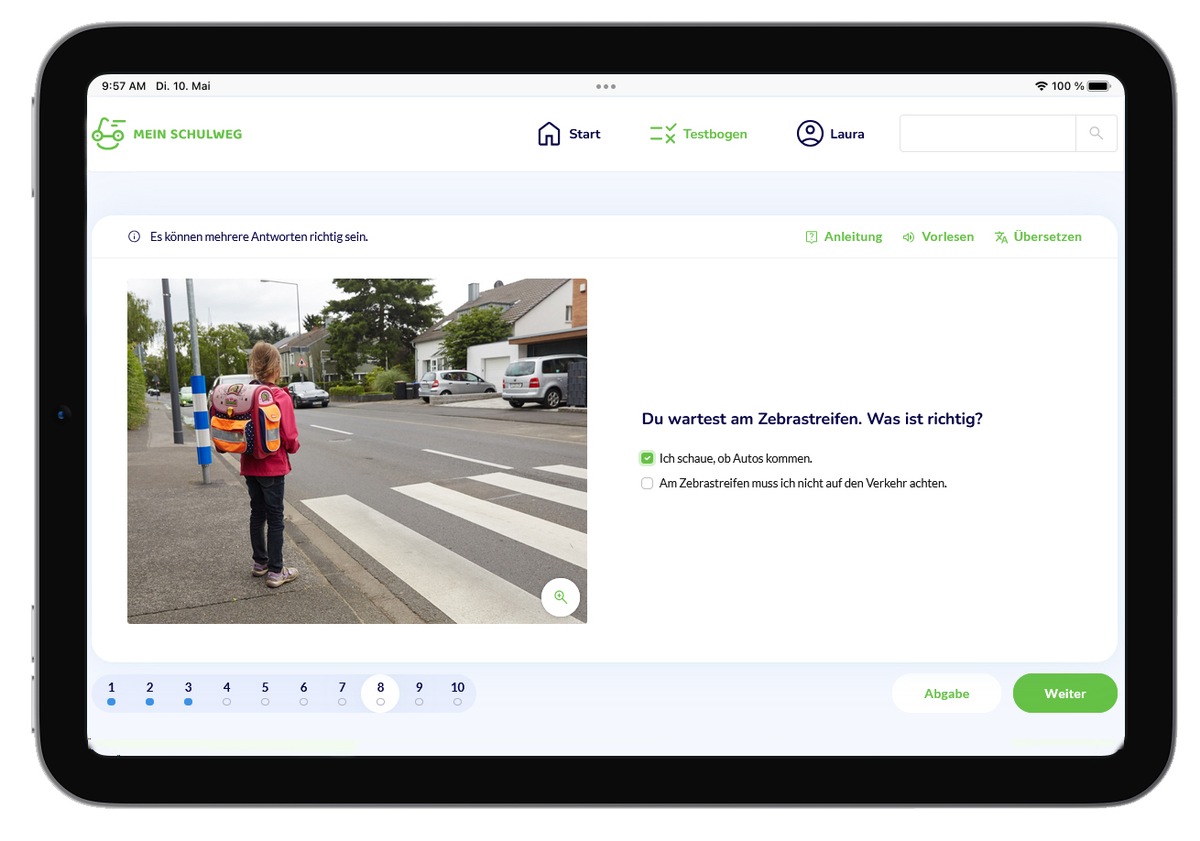The image size is (1200, 841).
Task: Jump to question 4
Action: (227, 693)
